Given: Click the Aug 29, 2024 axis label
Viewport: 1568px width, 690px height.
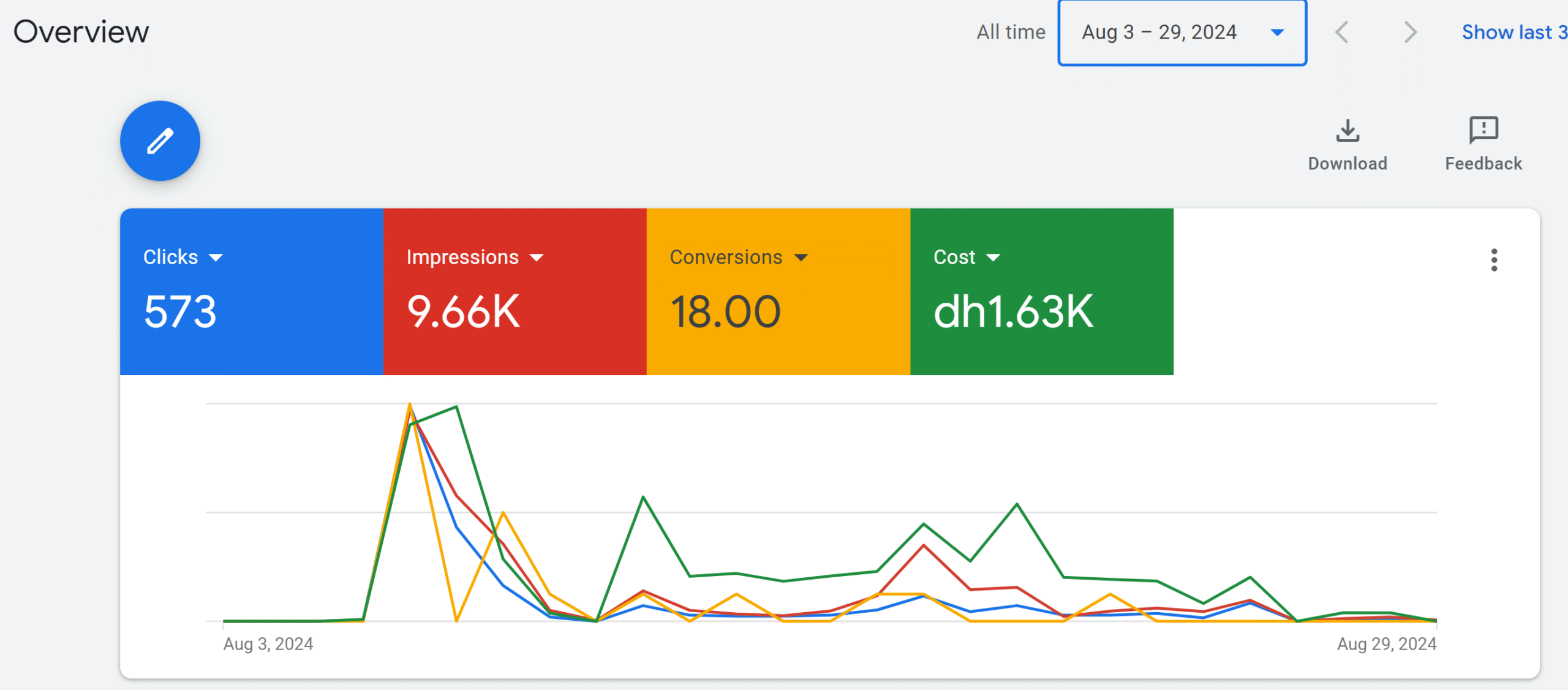Looking at the screenshot, I should (1386, 644).
